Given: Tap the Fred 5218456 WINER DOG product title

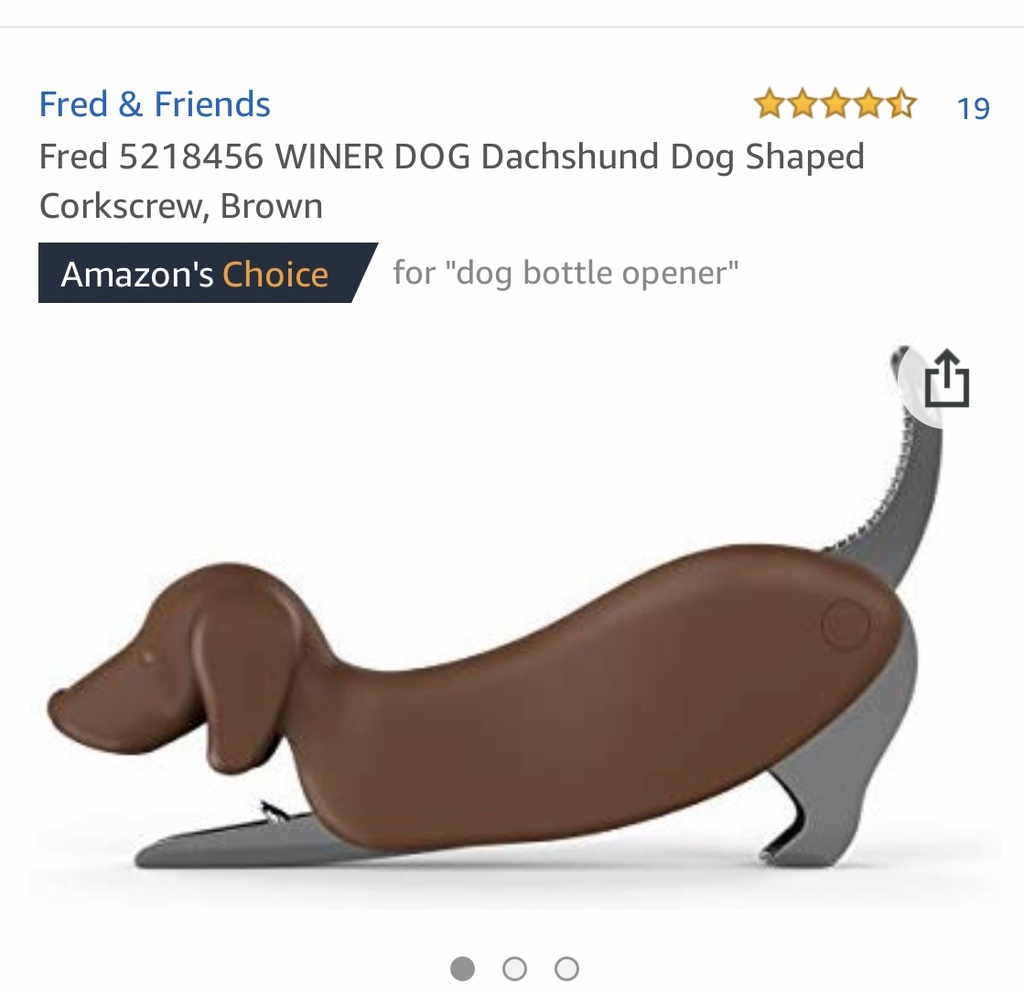Looking at the screenshot, I should (451, 181).
